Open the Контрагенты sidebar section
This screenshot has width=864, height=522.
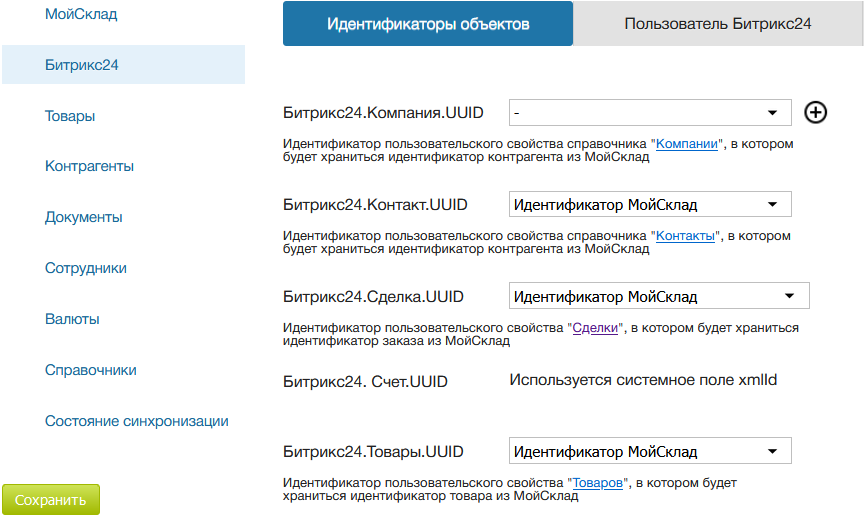click(x=89, y=166)
